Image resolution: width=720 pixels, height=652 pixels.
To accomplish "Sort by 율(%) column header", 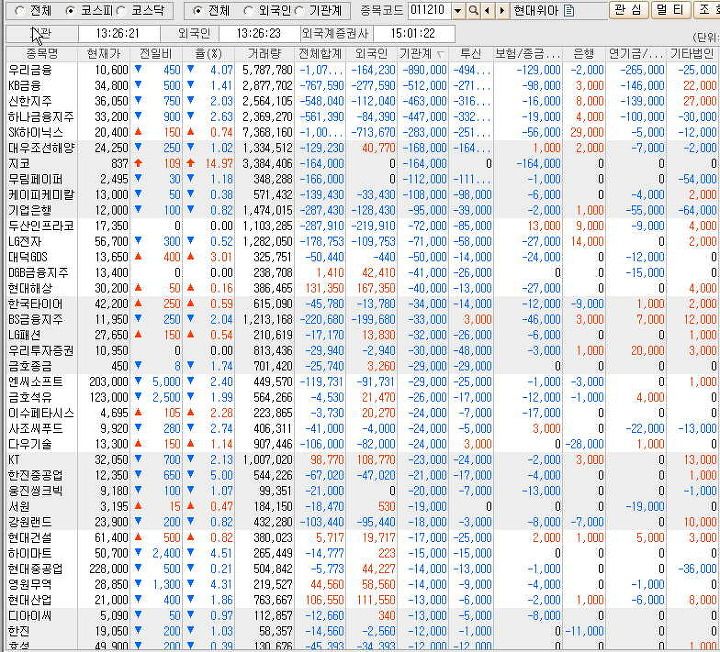I will coord(208,54).
